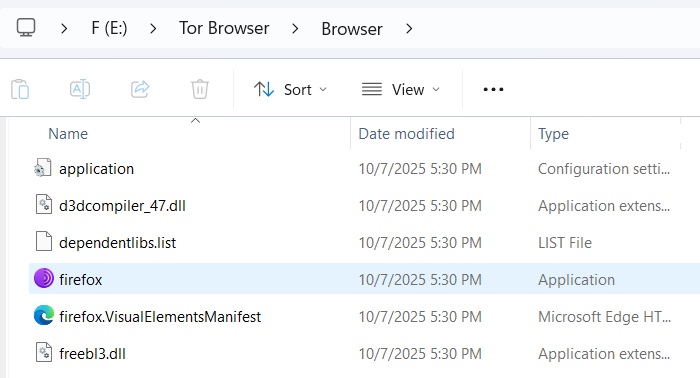Click date modified of dependentlibs.list row
Viewport: 700px width, 378px height.
pyautogui.click(x=420, y=243)
